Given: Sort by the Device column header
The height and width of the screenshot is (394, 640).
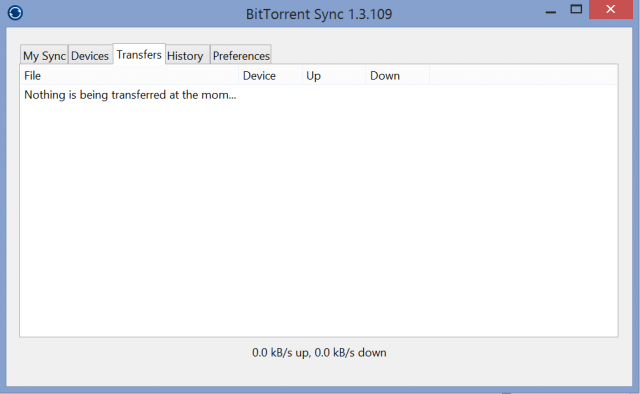Looking at the screenshot, I should 270,76.
